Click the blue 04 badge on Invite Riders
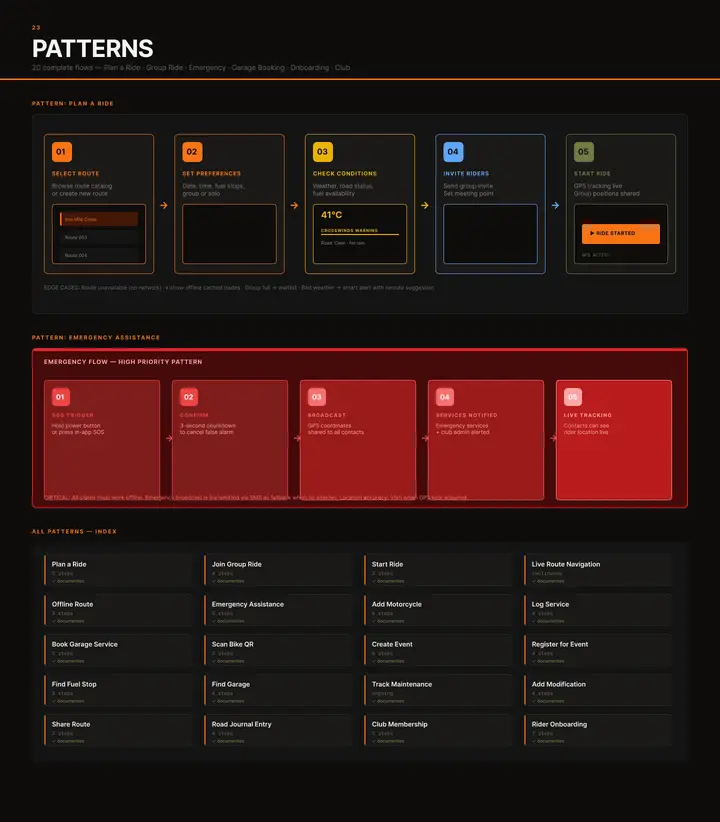The height and width of the screenshot is (822, 720). pos(453,152)
